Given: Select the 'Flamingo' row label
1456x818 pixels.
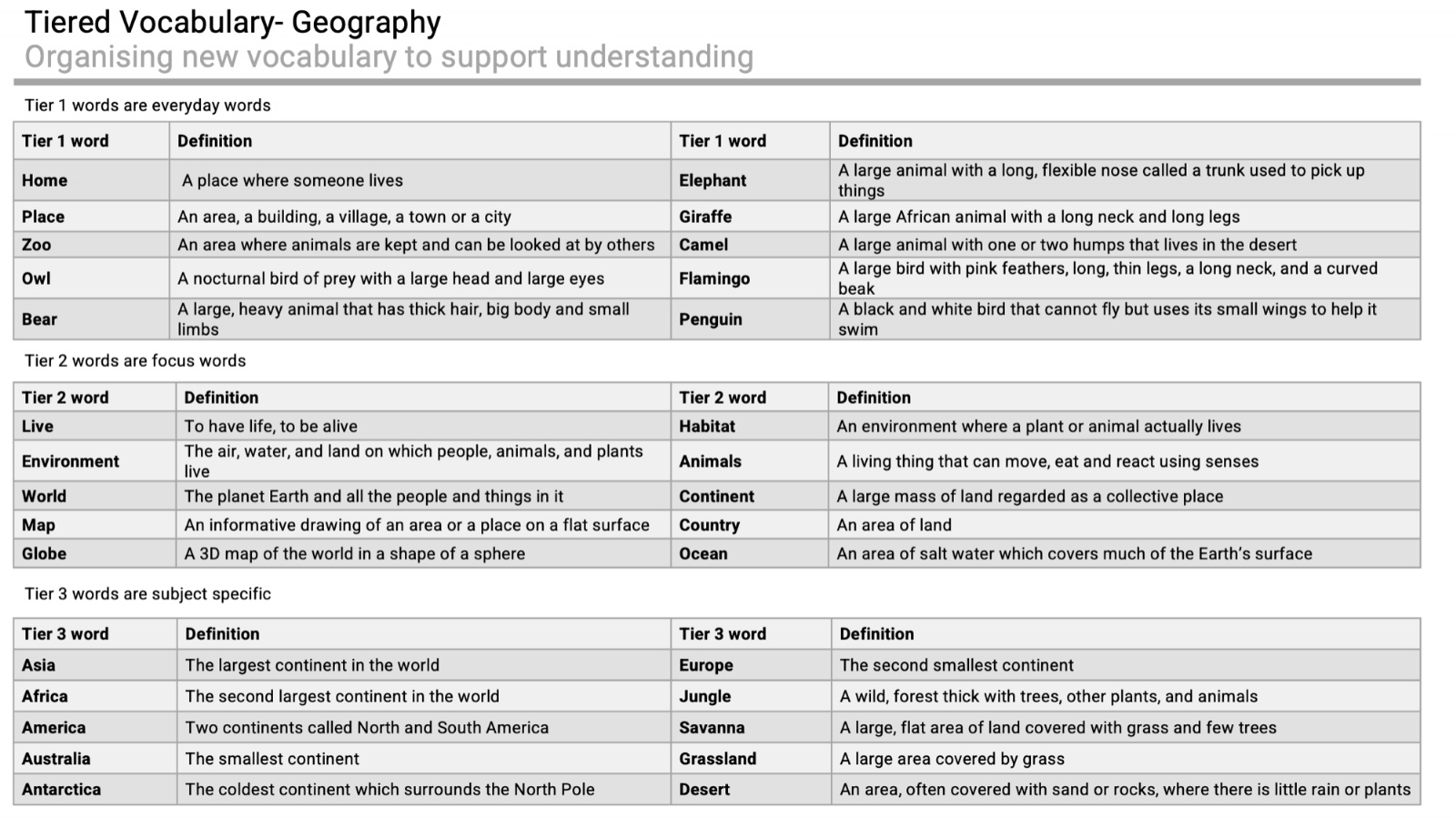Looking at the screenshot, I should point(750,278).
